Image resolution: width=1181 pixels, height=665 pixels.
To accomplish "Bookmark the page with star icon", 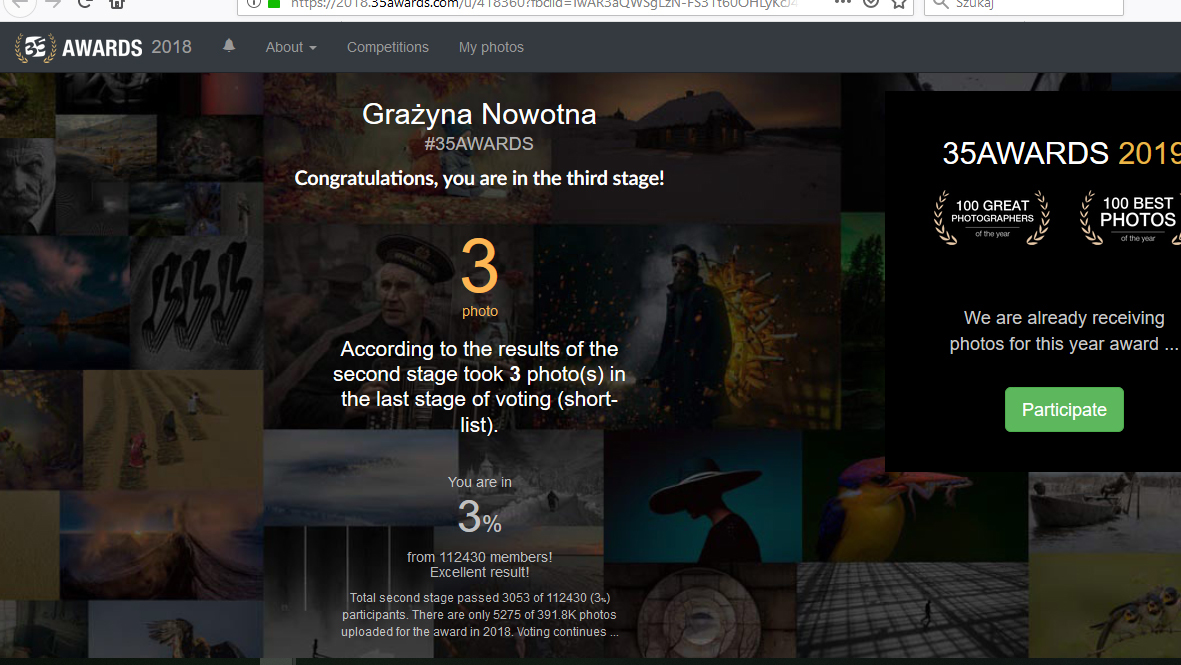I will pyautogui.click(x=899, y=3).
